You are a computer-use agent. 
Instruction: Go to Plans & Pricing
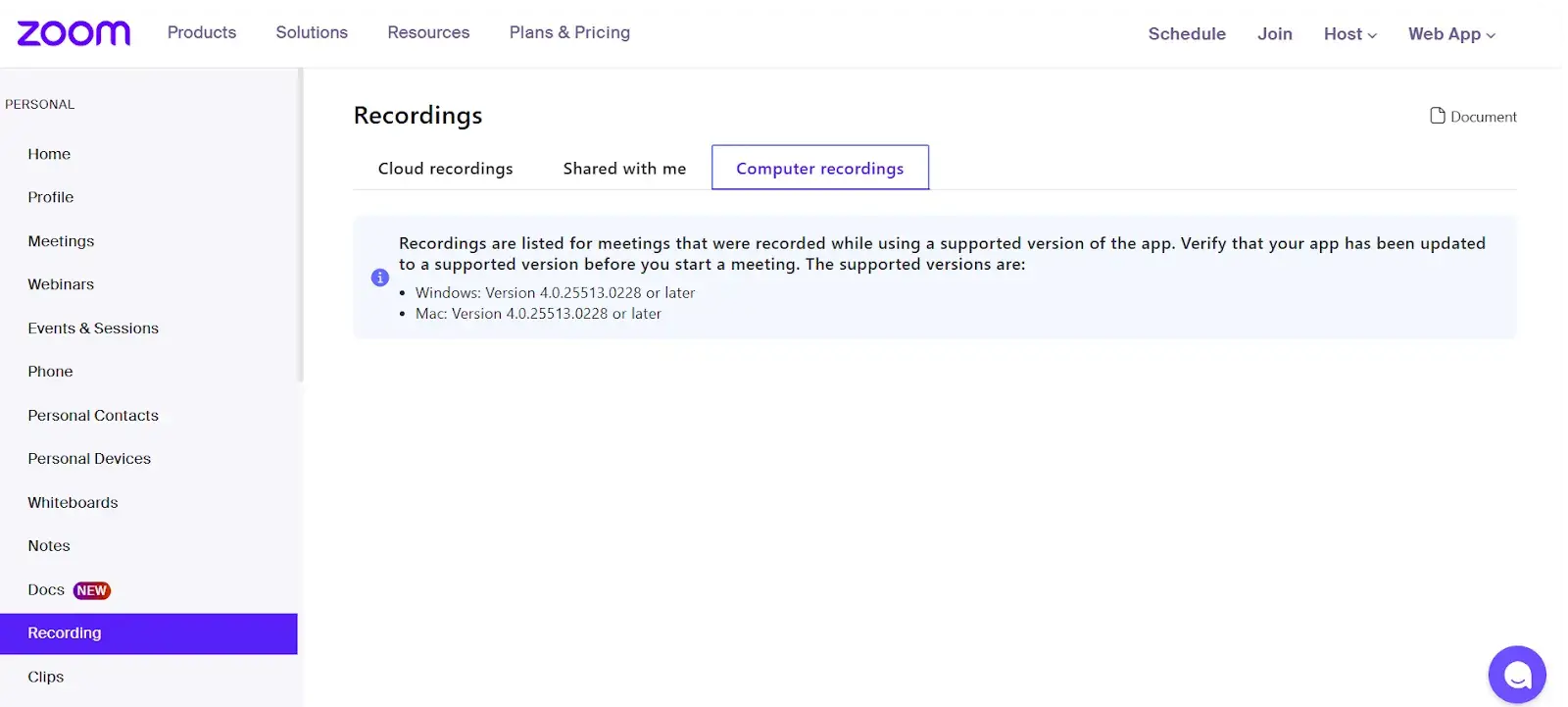[x=569, y=32]
